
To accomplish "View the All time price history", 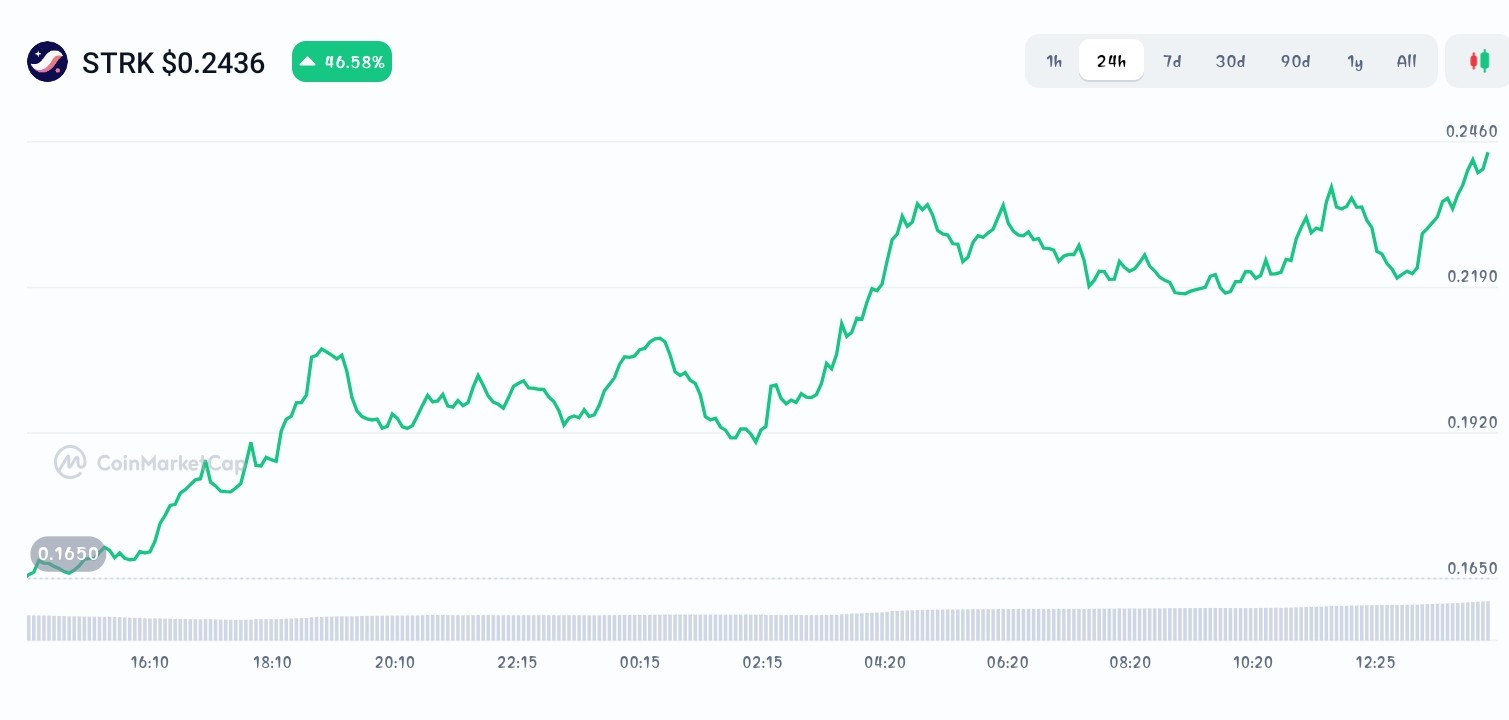I will (x=1406, y=61).
